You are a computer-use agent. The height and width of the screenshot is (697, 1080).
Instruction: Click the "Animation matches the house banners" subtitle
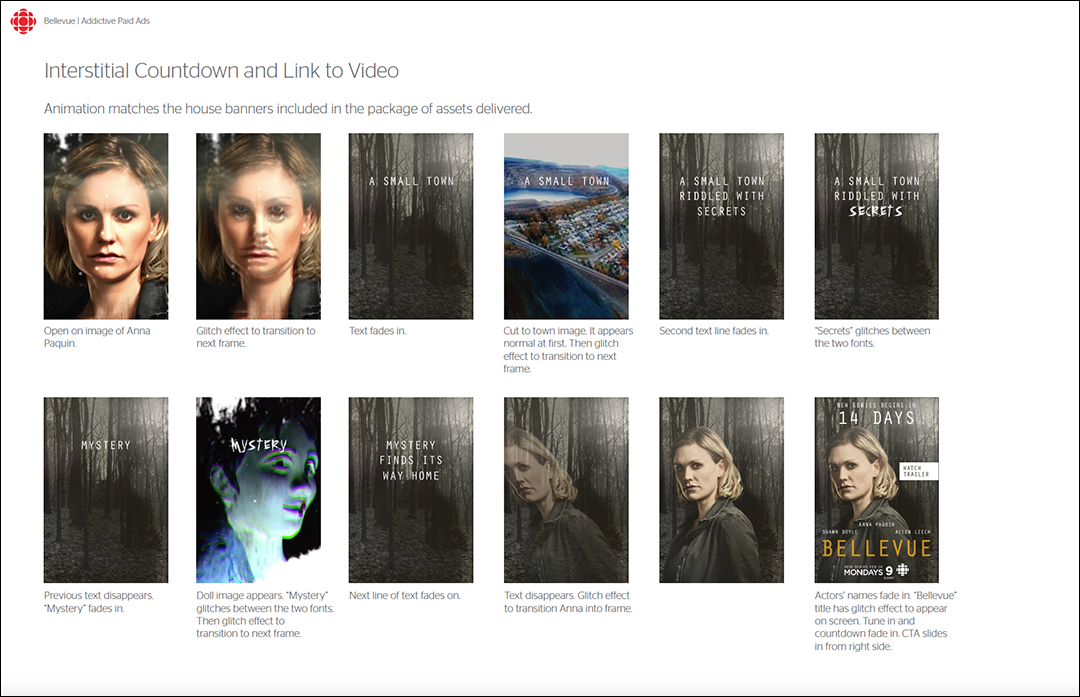pos(288,109)
